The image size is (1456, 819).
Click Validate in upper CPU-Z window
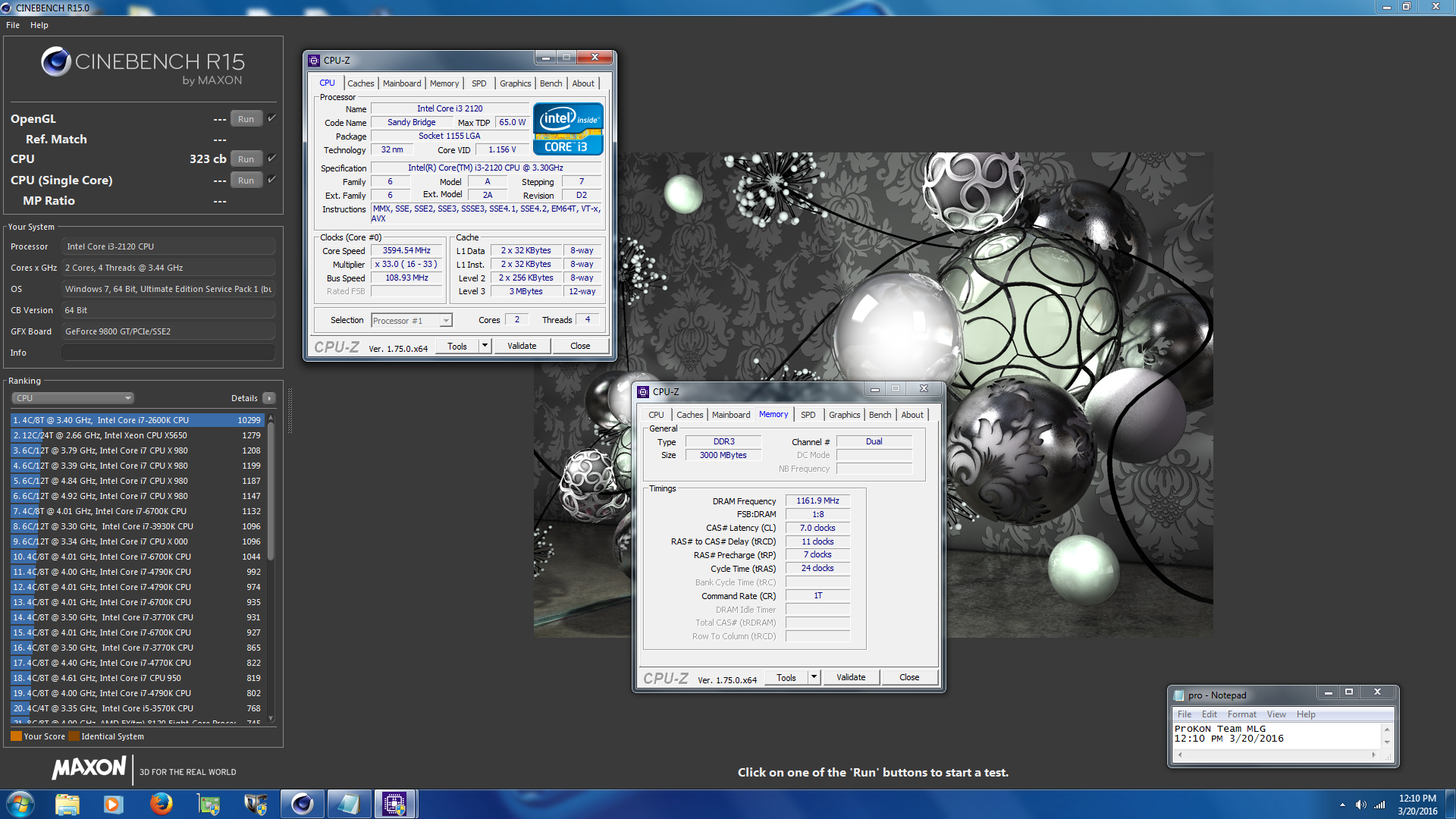coord(522,346)
